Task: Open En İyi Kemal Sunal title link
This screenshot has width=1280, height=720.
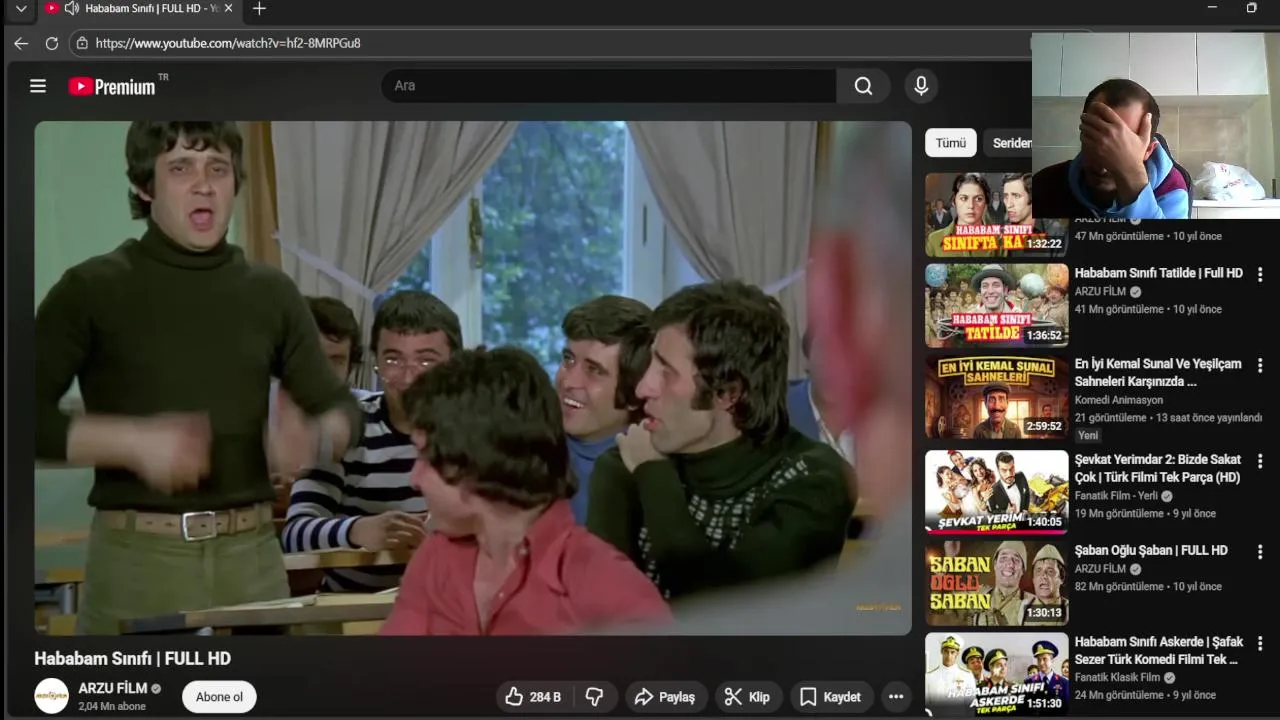Action: [x=1158, y=372]
